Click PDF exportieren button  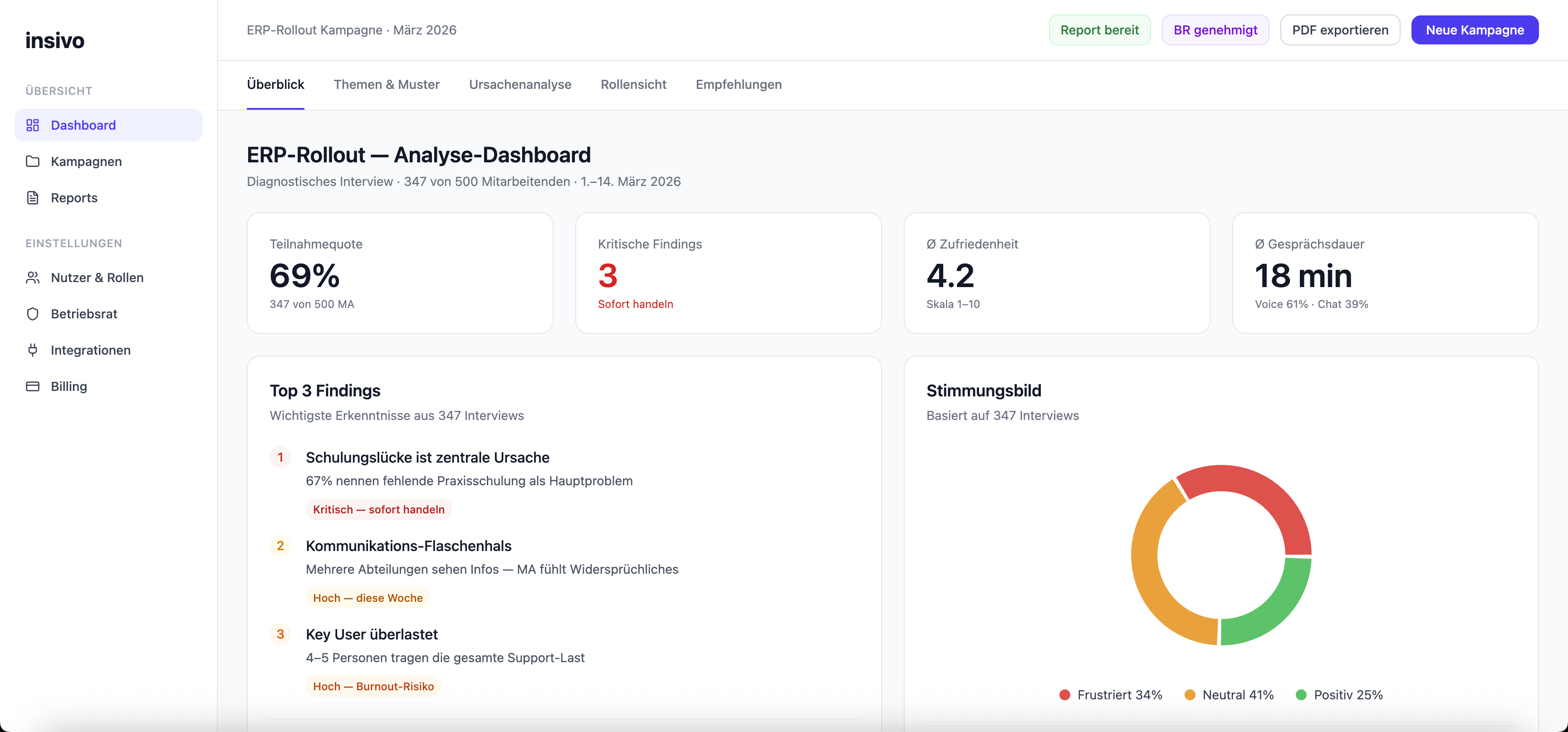coord(1340,30)
